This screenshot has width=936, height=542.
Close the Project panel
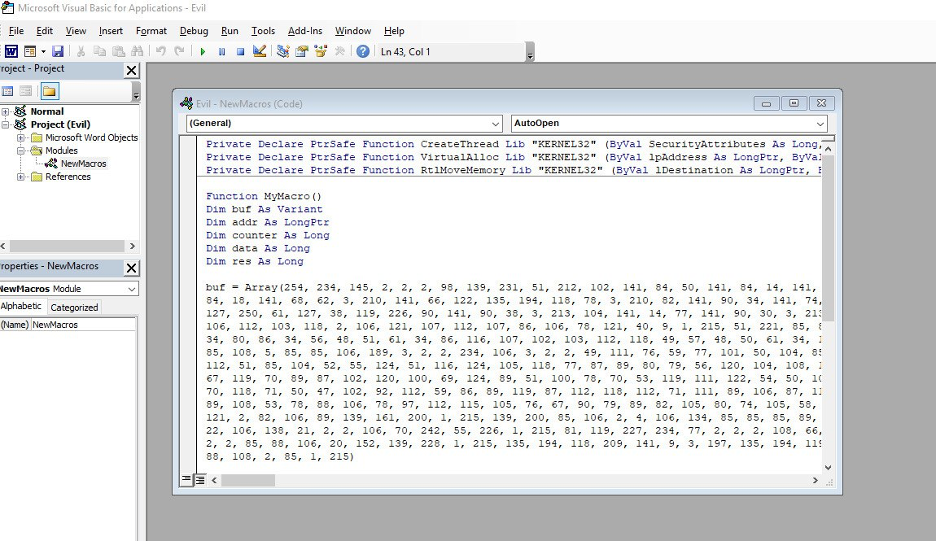tap(131, 70)
